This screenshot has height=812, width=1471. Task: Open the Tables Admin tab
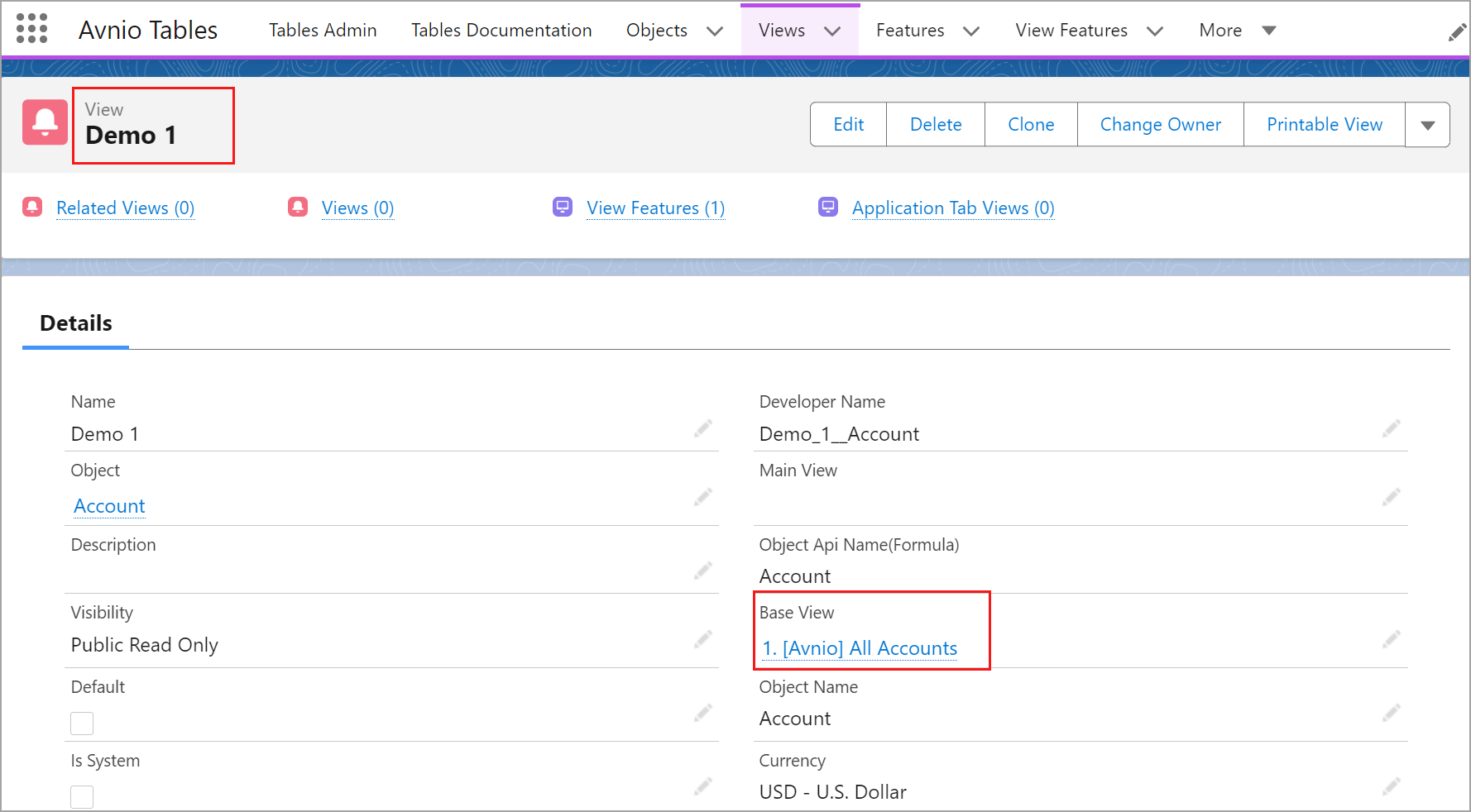[x=323, y=31]
